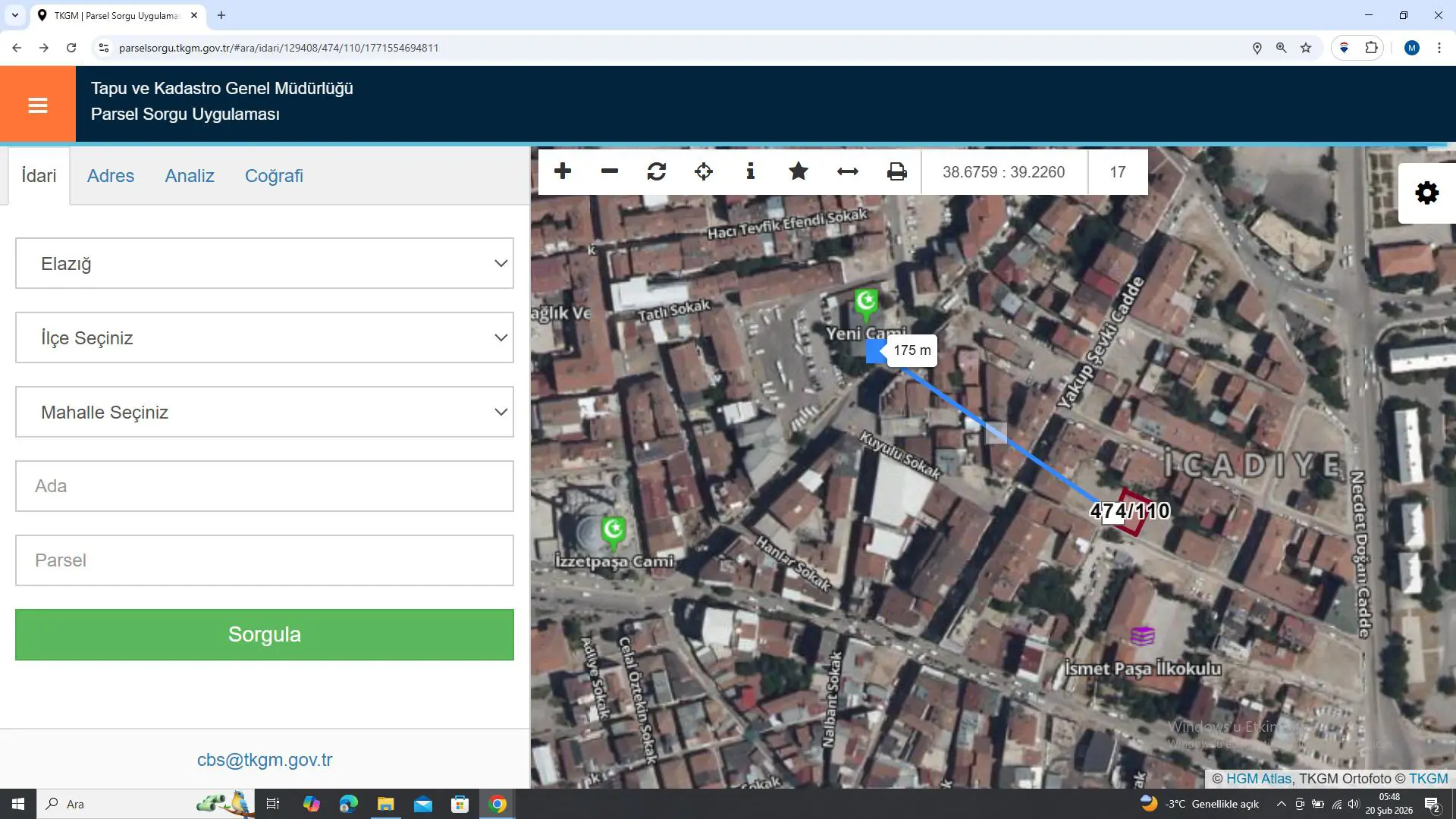Open Chrome from the taskbar
This screenshot has height=819, width=1456.
[497, 804]
